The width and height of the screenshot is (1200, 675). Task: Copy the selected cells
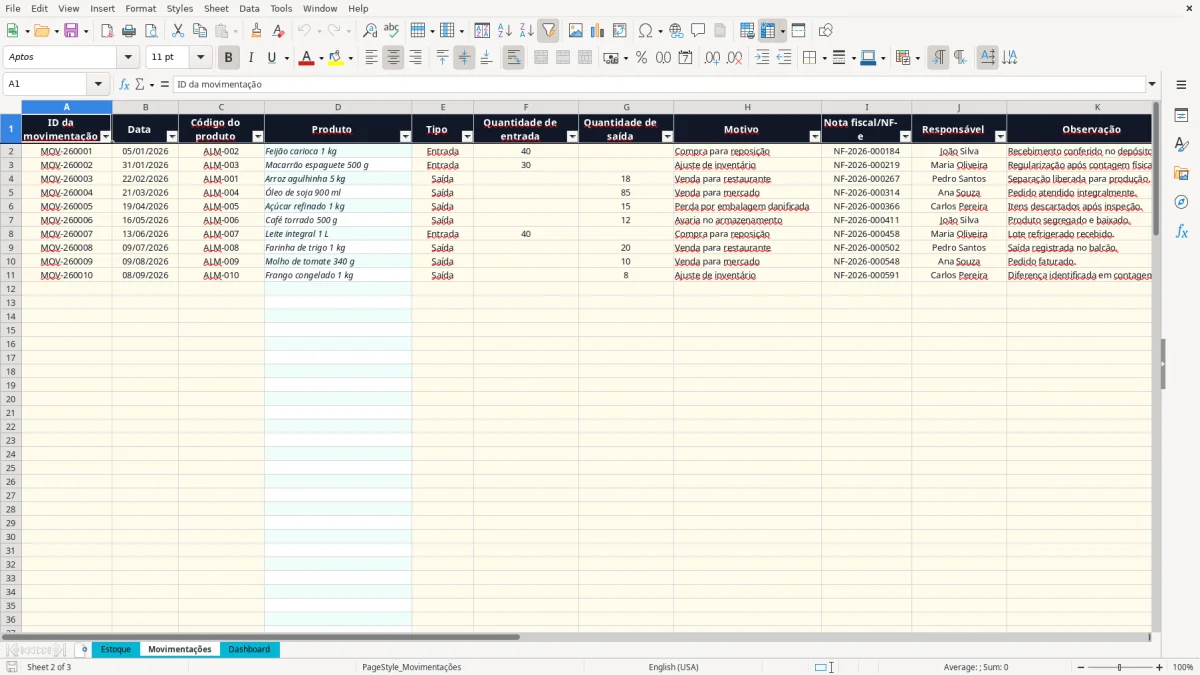(x=199, y=31)
